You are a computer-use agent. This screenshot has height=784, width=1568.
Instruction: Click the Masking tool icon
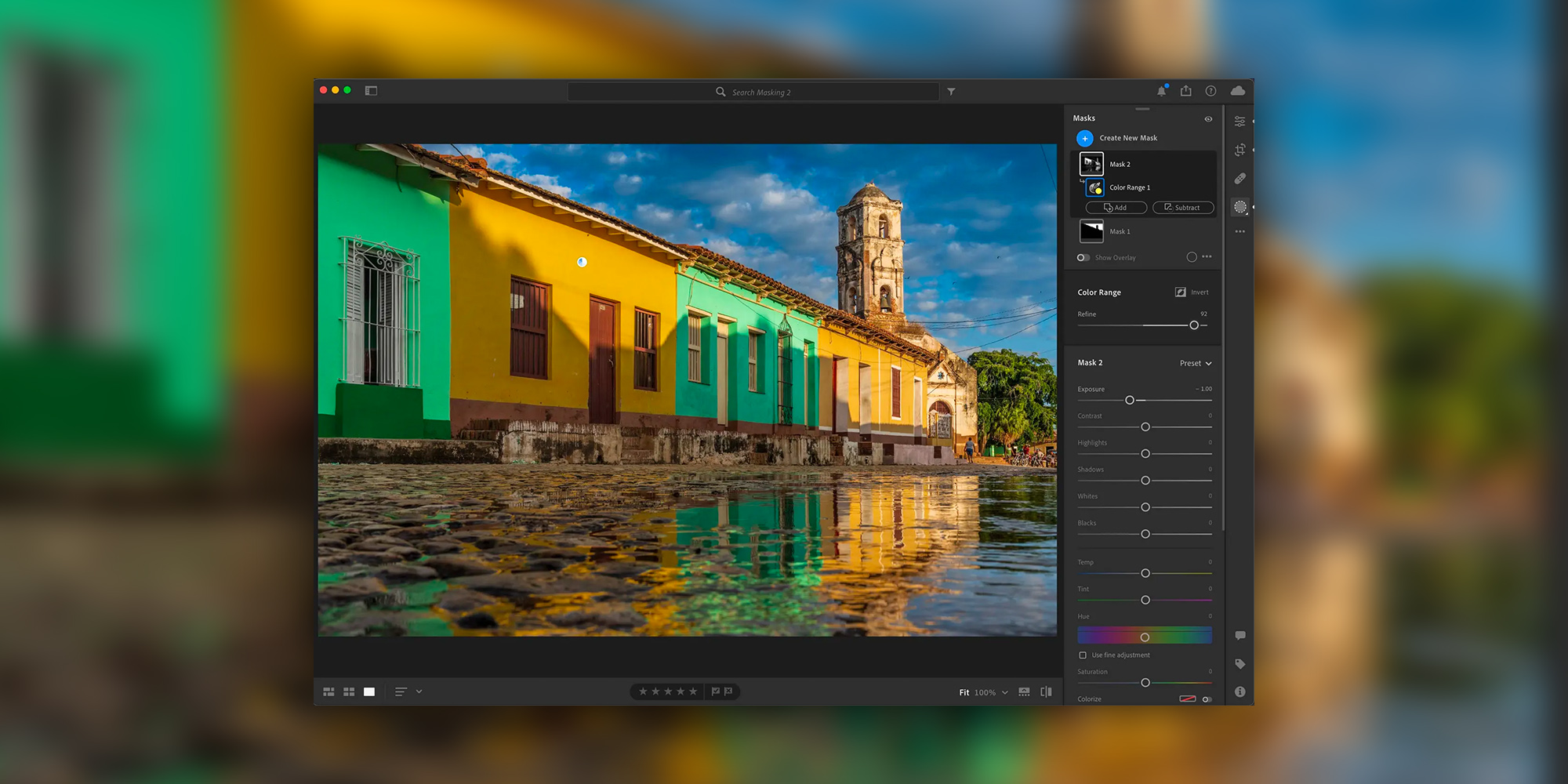point(1240,207)
